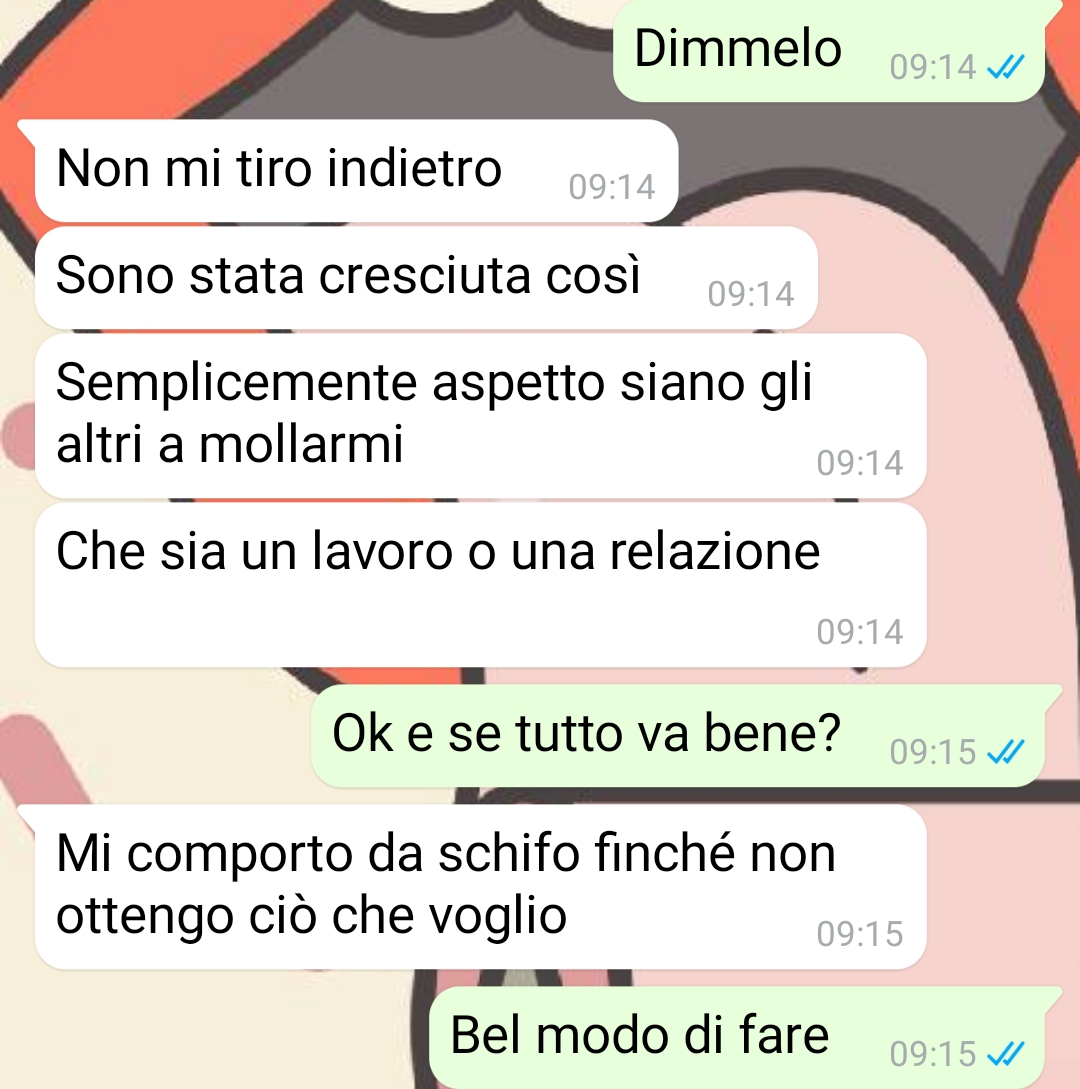1080x1089 pixels.
Task: Click the read checkmarks on 'Ok e se tutto va bene?'
Action: click(x=1005, y=751)
